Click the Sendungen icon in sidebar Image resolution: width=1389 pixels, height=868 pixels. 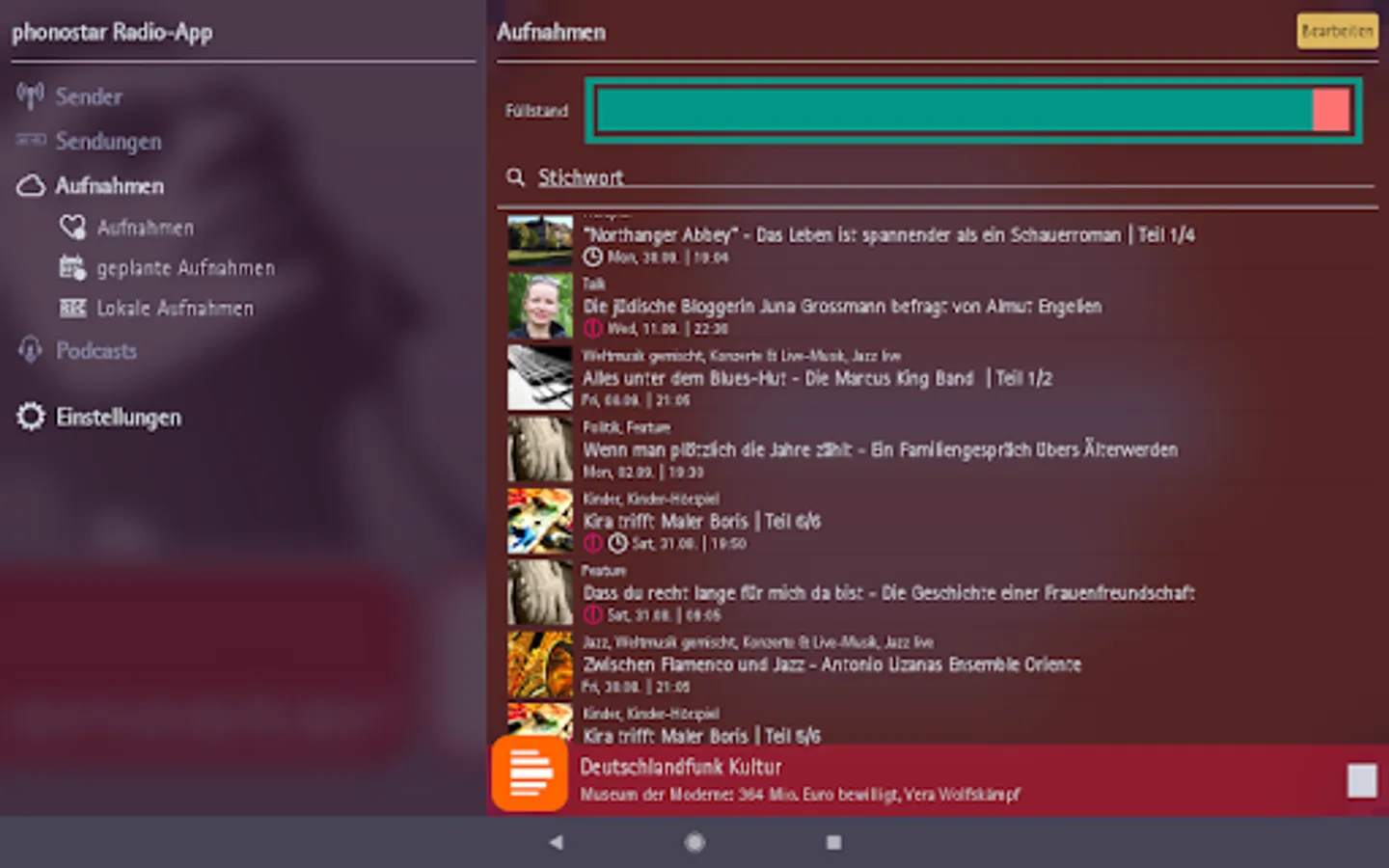tap(31, 140)
